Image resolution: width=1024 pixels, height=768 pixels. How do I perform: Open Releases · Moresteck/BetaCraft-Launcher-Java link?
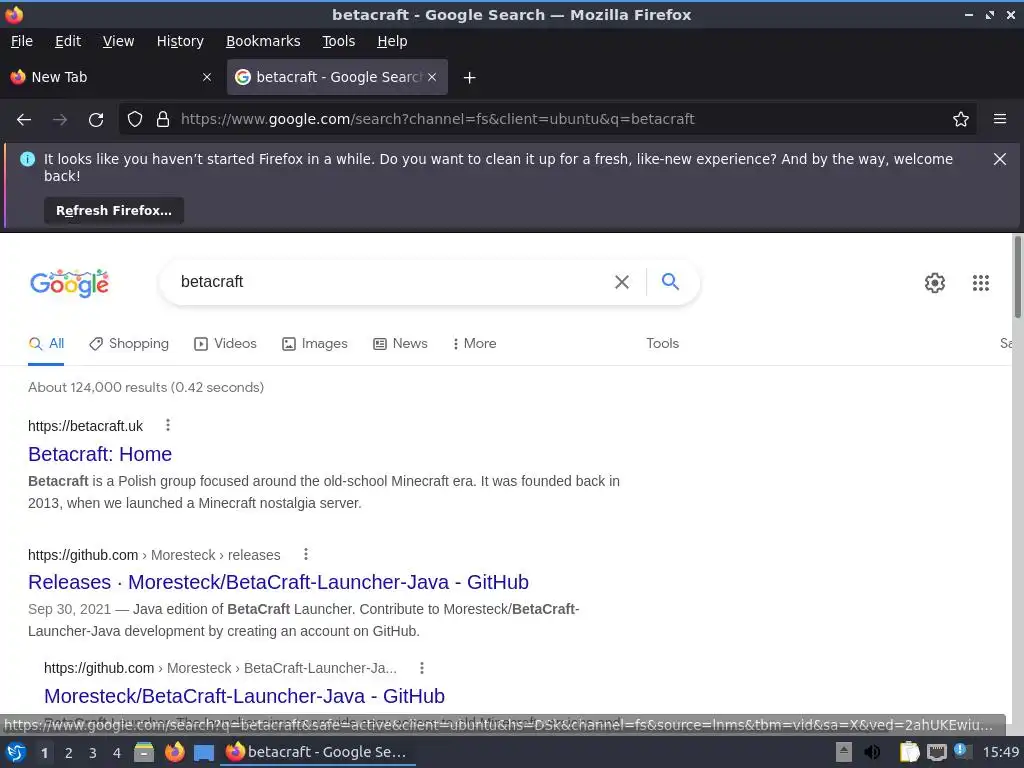tap(278, 582)
